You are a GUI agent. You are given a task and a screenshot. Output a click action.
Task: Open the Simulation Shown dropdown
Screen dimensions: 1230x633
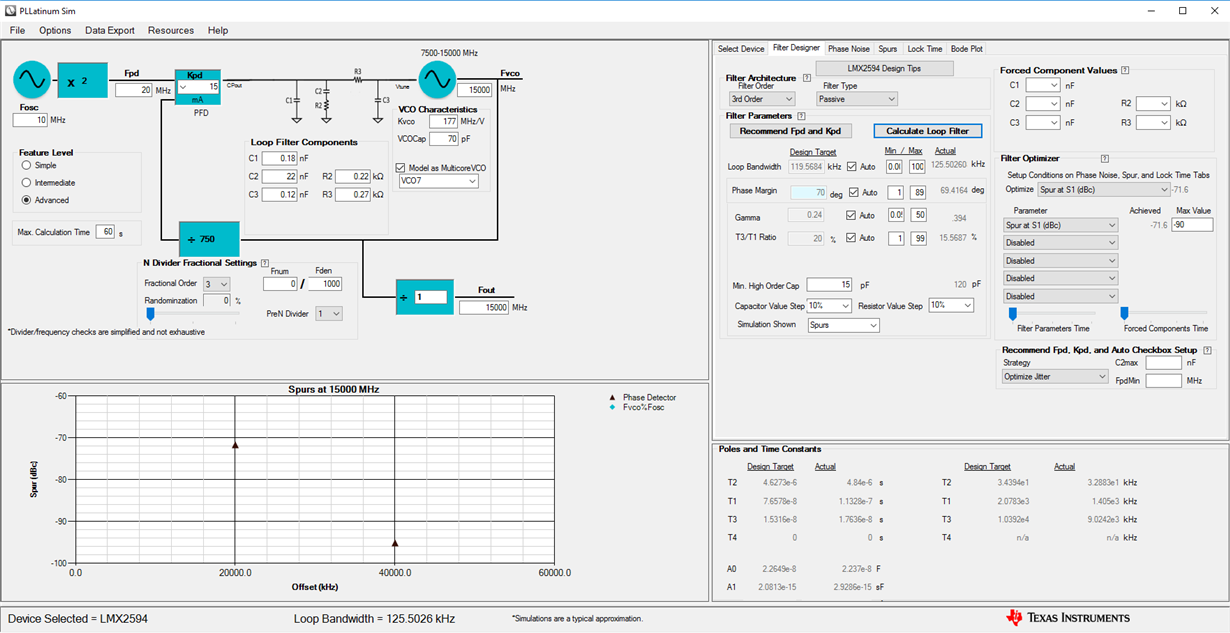[x=843, y=325]
